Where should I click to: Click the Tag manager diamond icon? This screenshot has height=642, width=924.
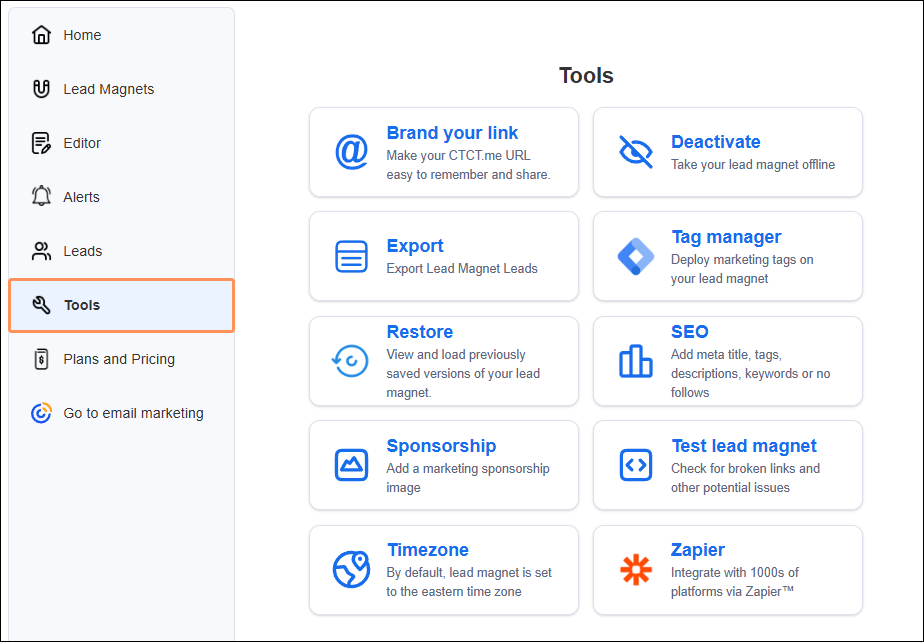(635, 257)
